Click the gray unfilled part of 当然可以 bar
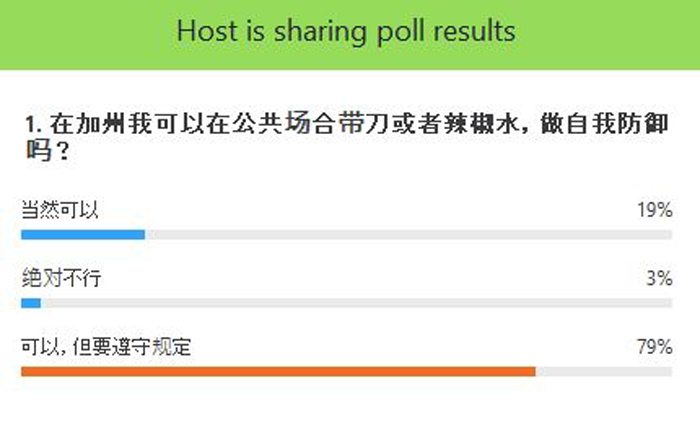The width and height of the screenshot is (700, 427). click(408, 235)
